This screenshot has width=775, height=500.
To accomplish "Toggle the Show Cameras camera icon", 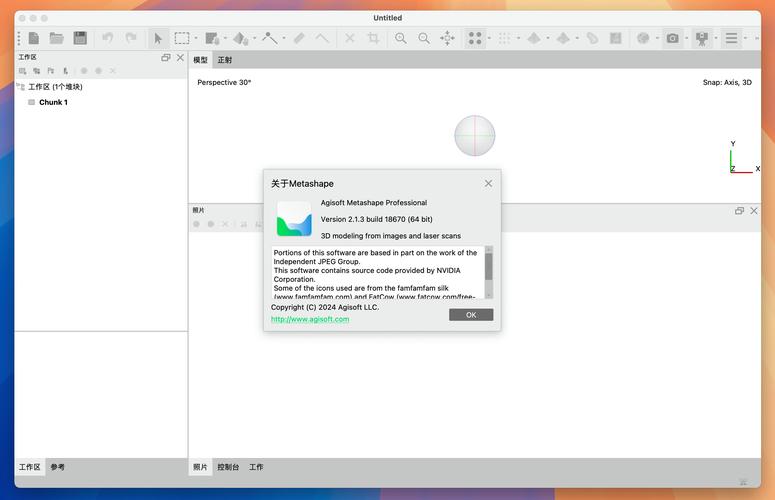I will 672,38.
